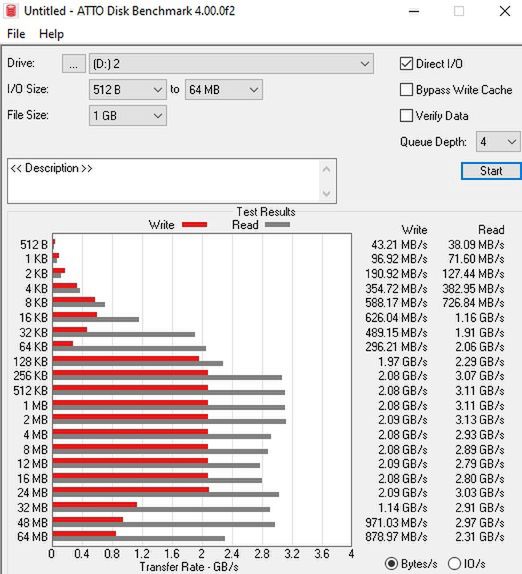Click the 43.21 MB/s write value
Viewport: 522px width, 574px height.
tap(399, 245)
